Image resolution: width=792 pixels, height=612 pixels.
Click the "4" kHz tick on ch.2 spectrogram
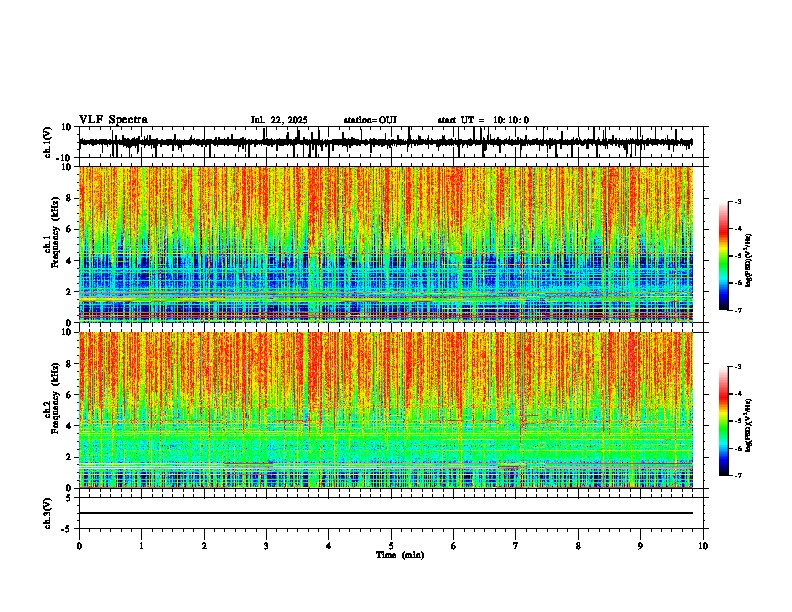click(x=70, y=426)
